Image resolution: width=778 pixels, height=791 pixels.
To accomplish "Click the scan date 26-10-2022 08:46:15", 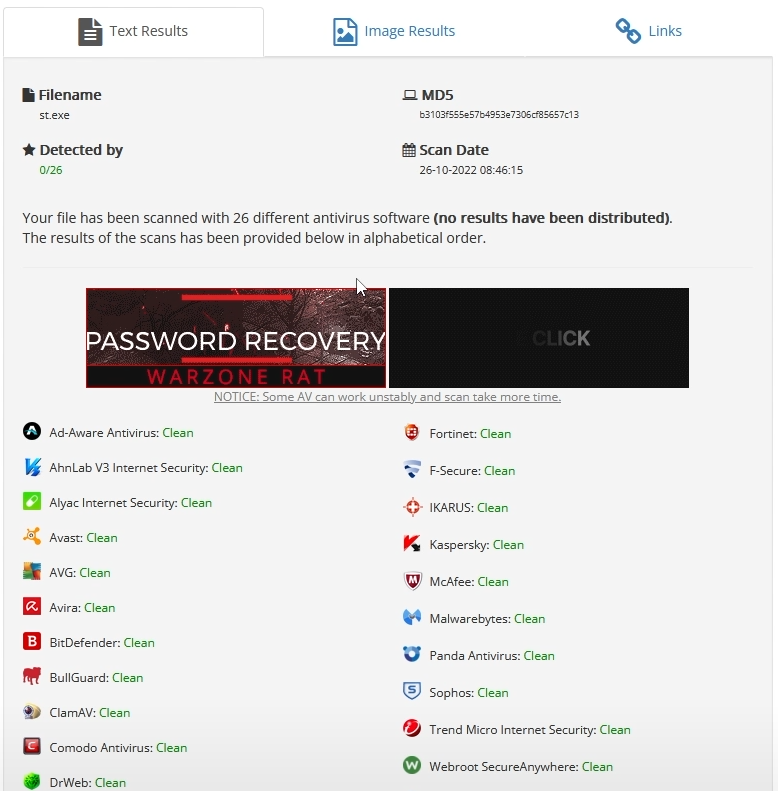I will (x=471, y=170).
